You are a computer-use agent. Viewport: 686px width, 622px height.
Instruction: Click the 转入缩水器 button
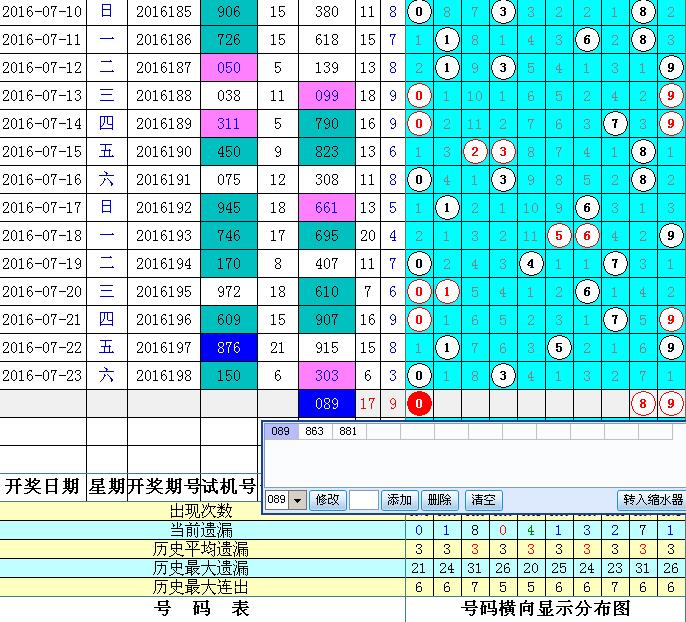652,500
